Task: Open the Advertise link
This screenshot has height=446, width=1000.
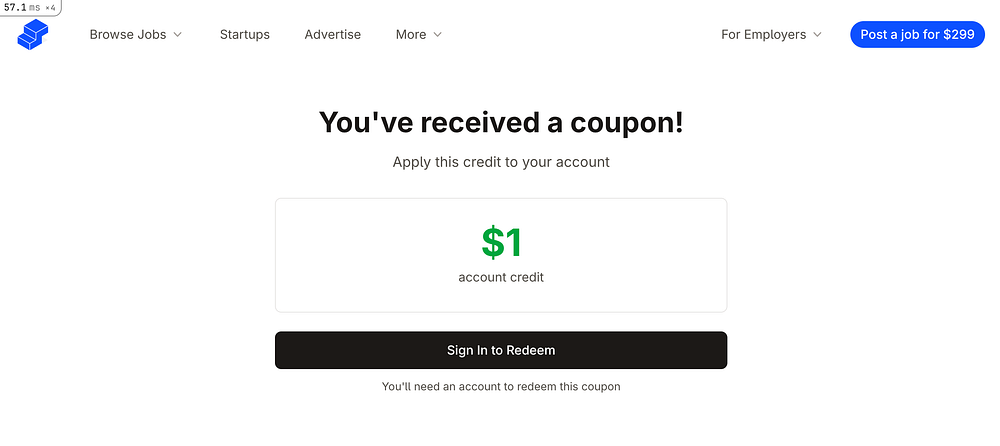Action: pyautogui.click(x=333, y=34)
